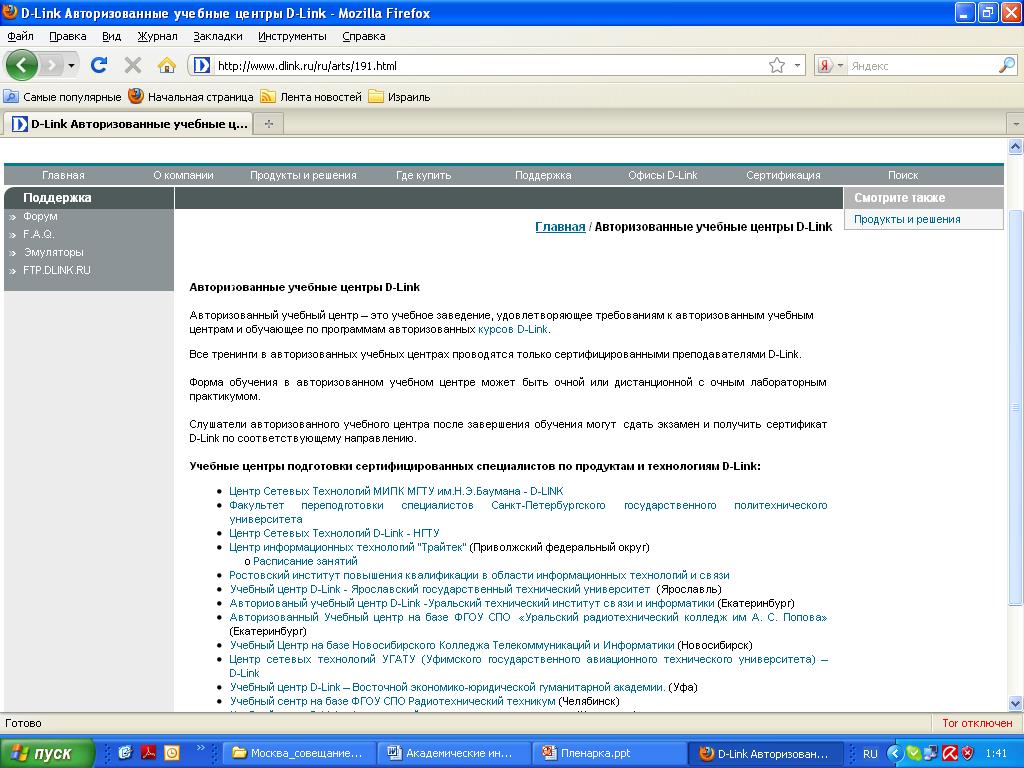Viewport: 1024px width, 768px height.
Task: Click the vertical scrollbar thumb
Action: point(1016,408)
